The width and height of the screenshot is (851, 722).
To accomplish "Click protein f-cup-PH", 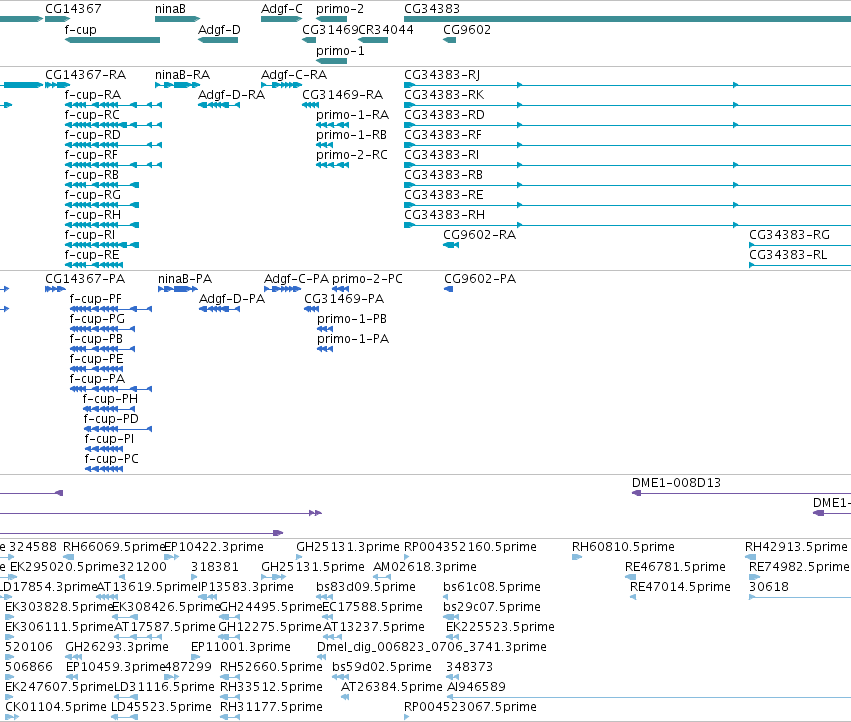I will 110,398.
